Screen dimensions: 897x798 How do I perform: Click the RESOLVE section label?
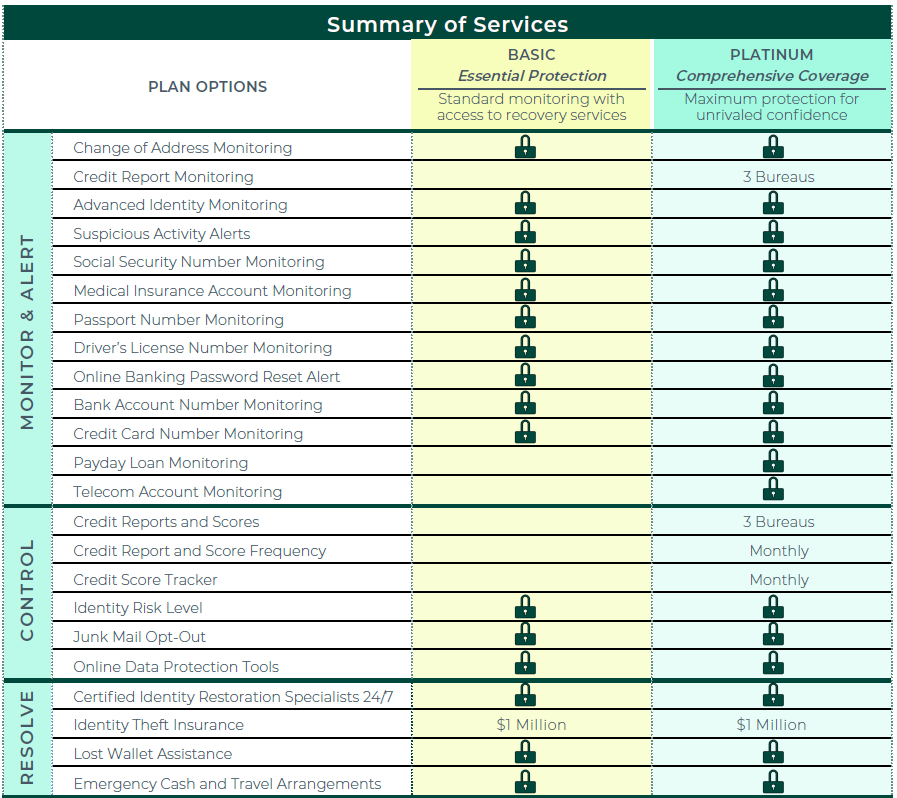click(27, 738)
